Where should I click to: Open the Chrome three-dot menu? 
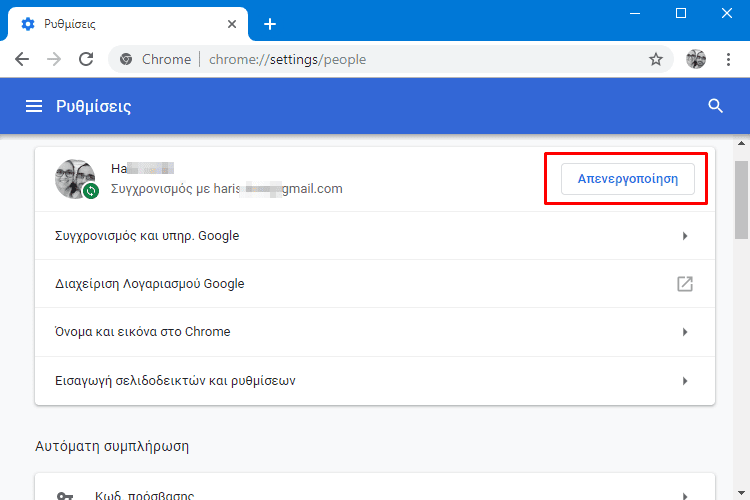click(x=728, y=59)
